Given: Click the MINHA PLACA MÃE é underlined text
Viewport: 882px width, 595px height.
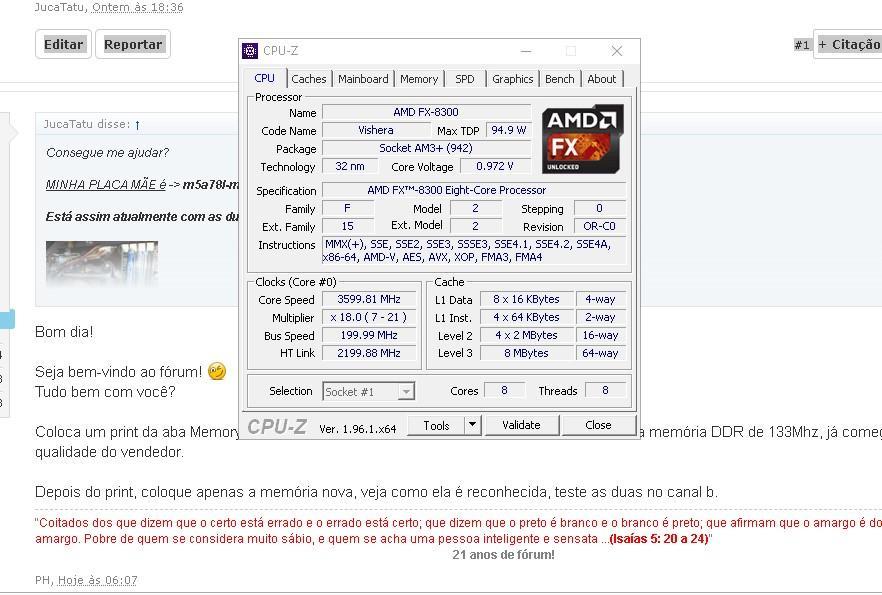Looking at the screenshot, I should point(106,184).
